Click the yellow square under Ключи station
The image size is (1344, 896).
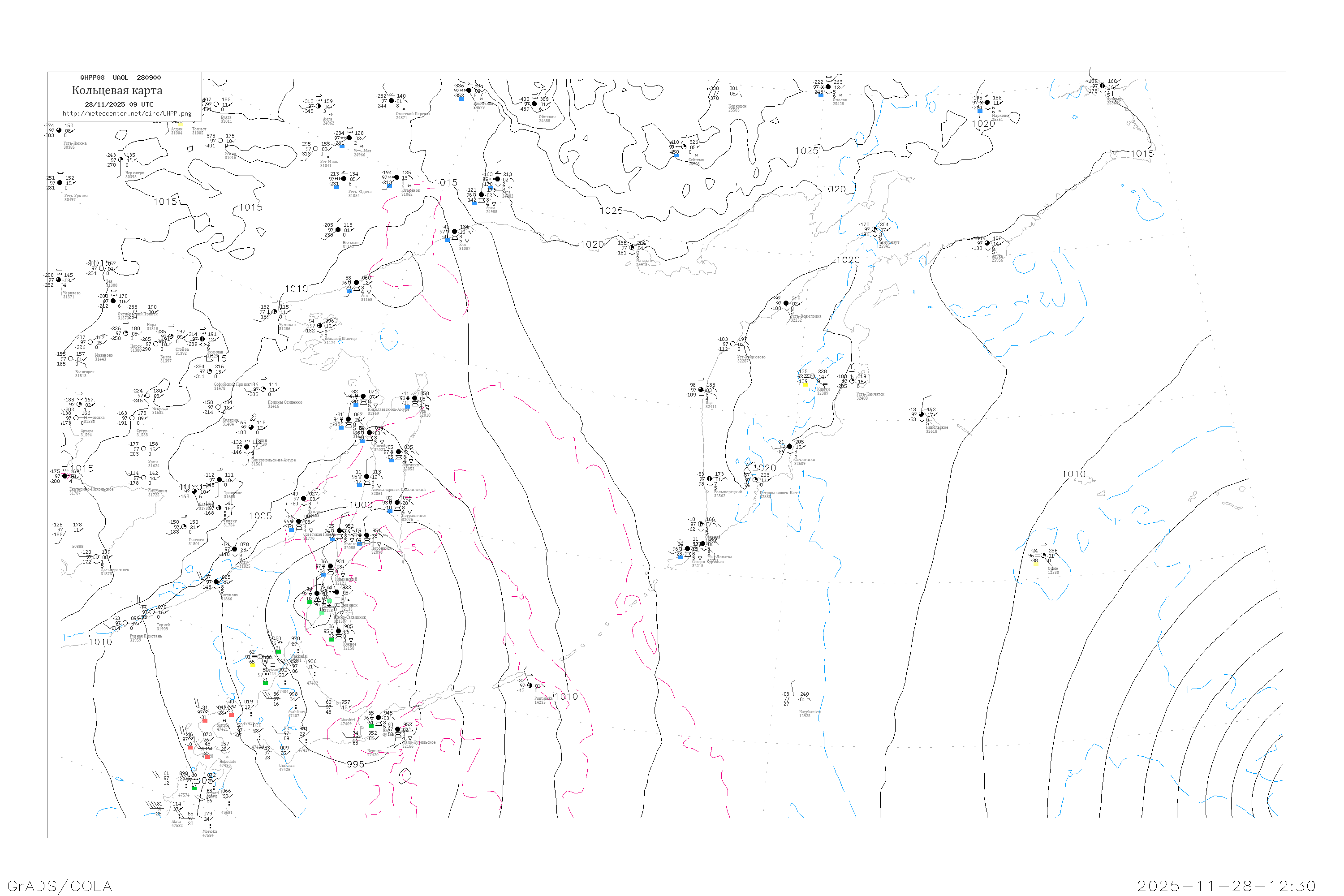coord(805,384)
